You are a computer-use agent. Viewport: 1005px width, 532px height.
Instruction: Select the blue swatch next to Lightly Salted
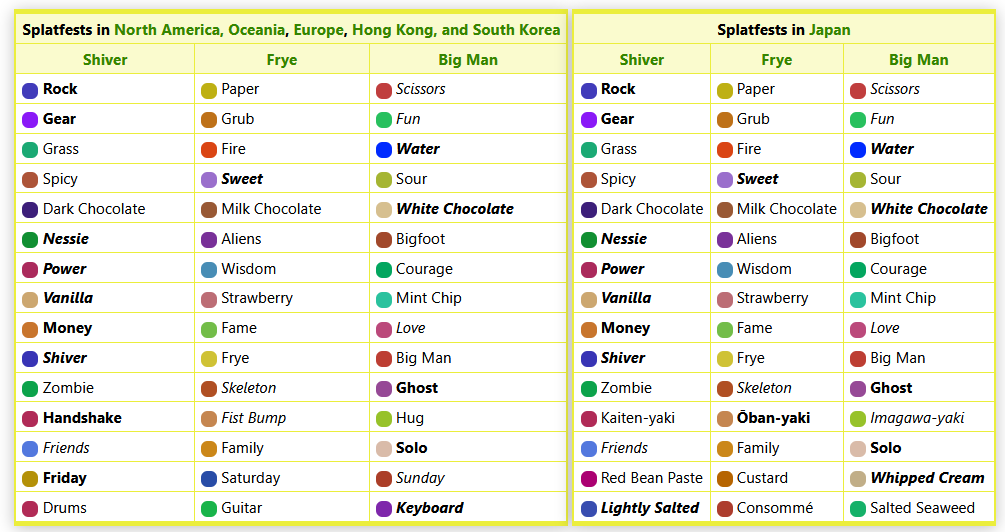(588, 509)
